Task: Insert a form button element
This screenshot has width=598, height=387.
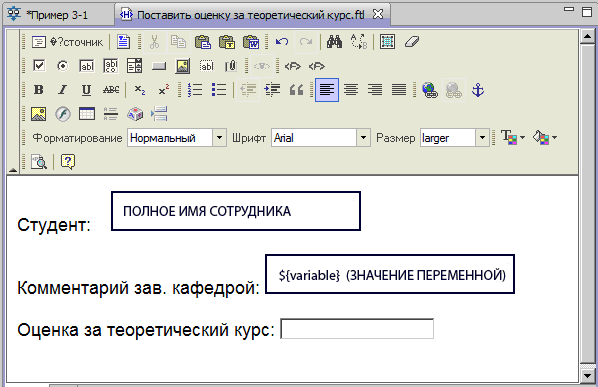Action: [x=159, y=66]
